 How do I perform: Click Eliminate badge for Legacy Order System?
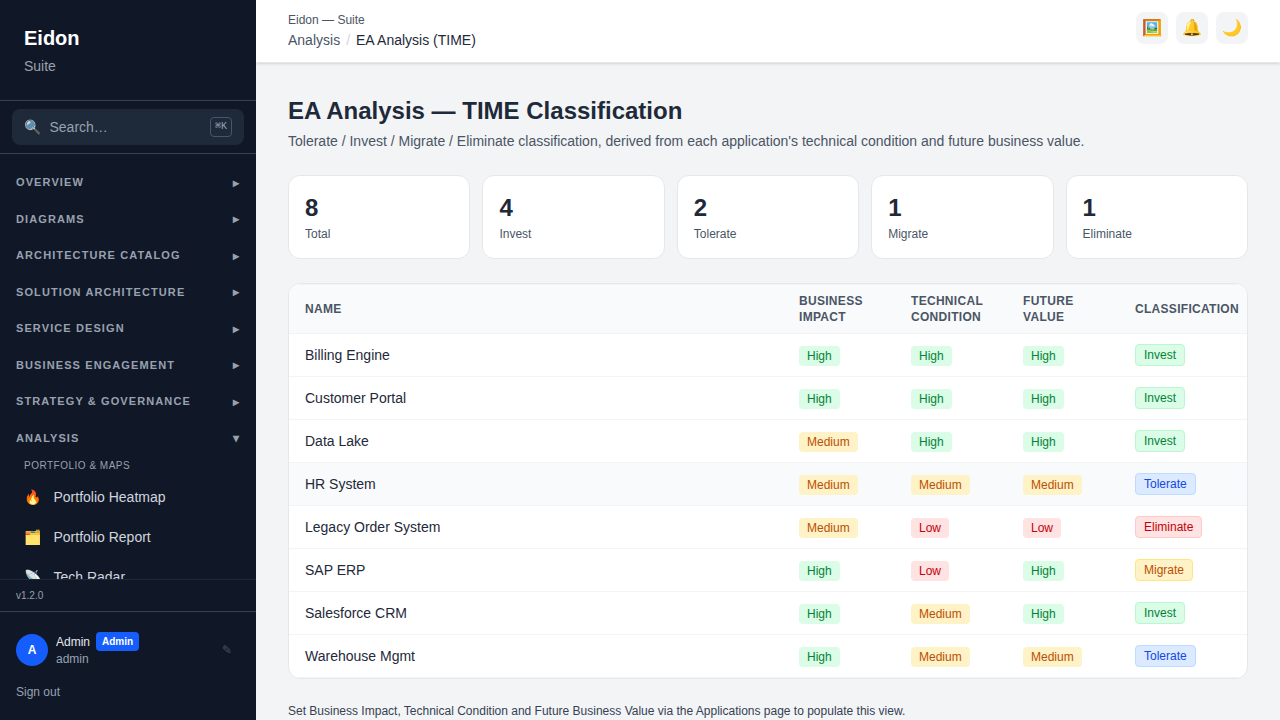[x=1168, y=527]
